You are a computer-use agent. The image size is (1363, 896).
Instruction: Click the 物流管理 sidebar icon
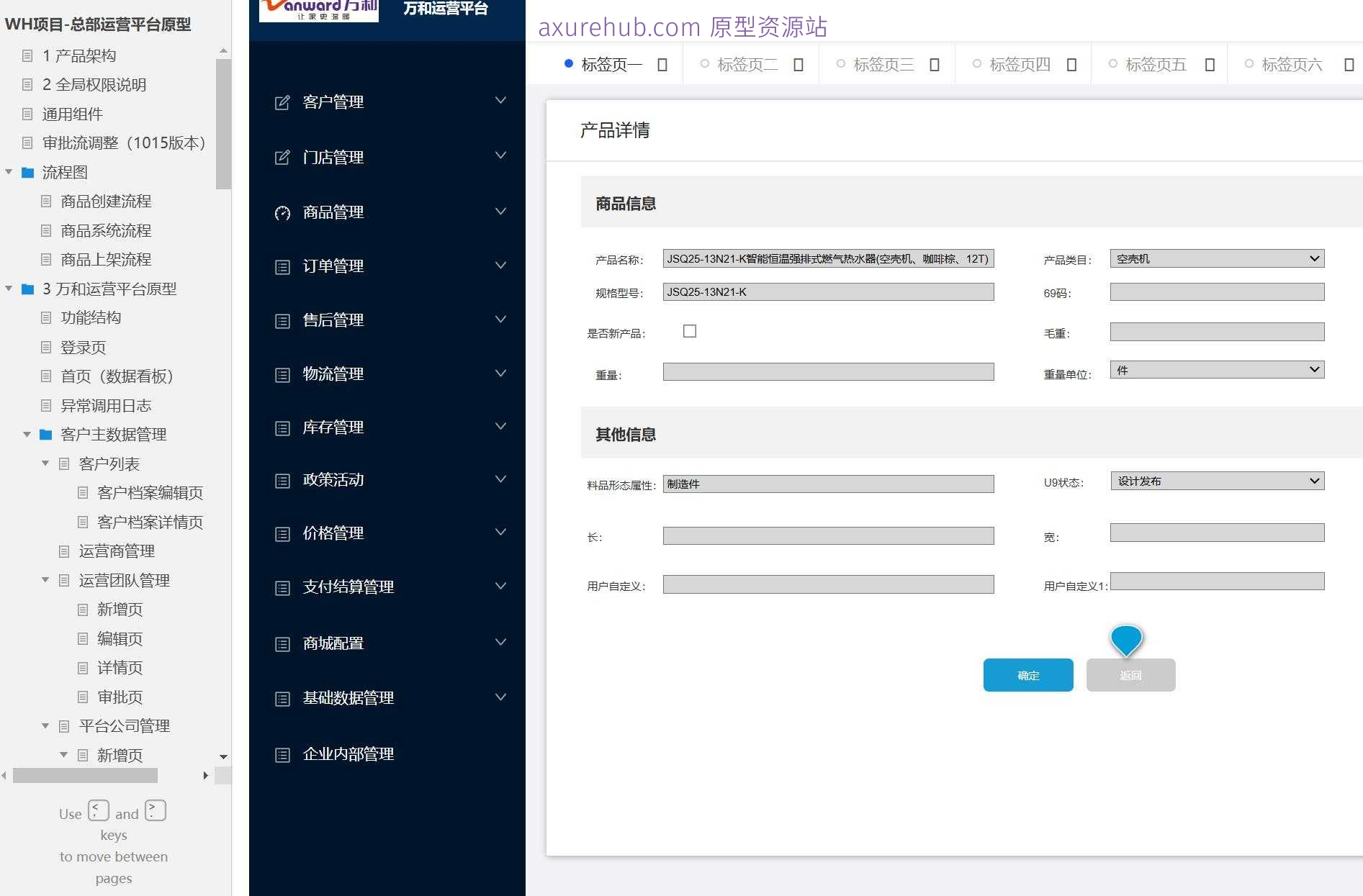(282, 374)
